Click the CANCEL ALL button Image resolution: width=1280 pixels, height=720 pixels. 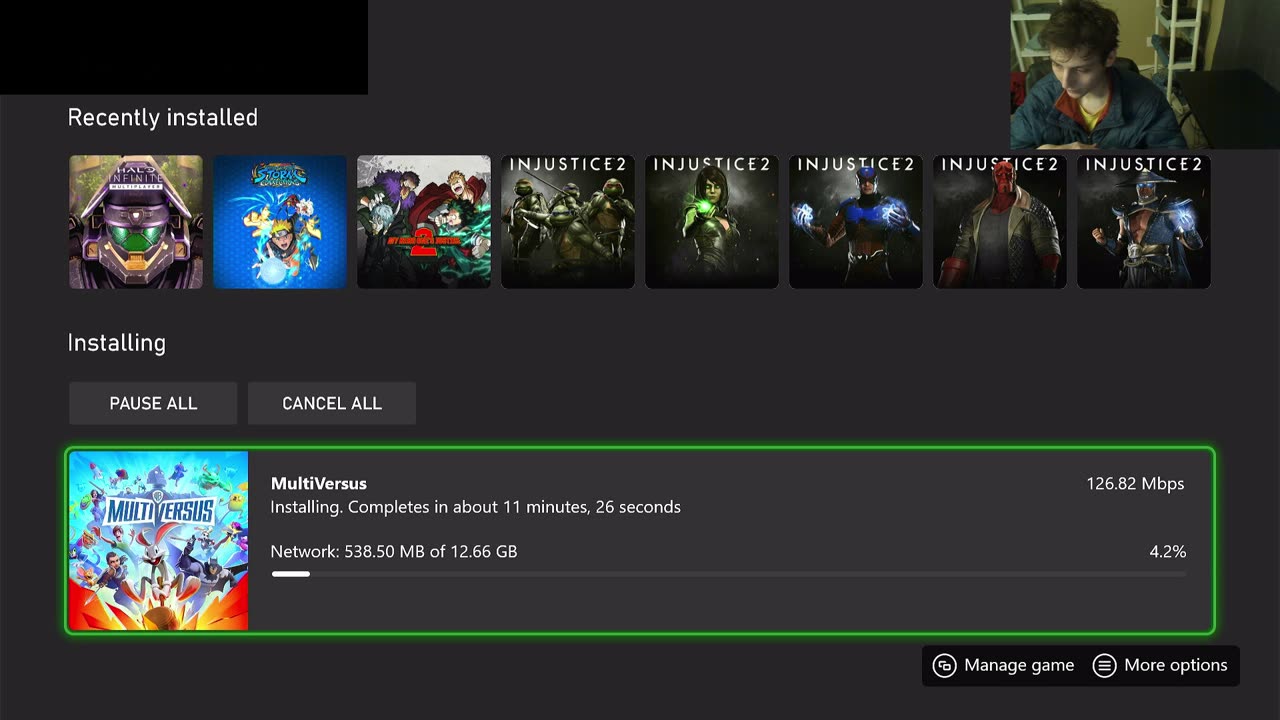pyautogui.click(x=332, y=403)
